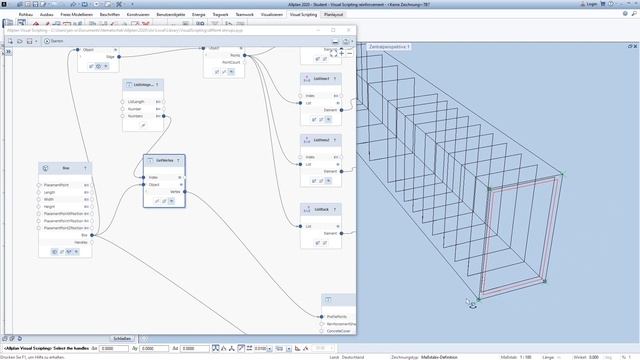Switch to the Benutzerobjekte ribbon tab
Image resolution: width=640 pixels, height=360 pixels.
click(x=171, y=14)
